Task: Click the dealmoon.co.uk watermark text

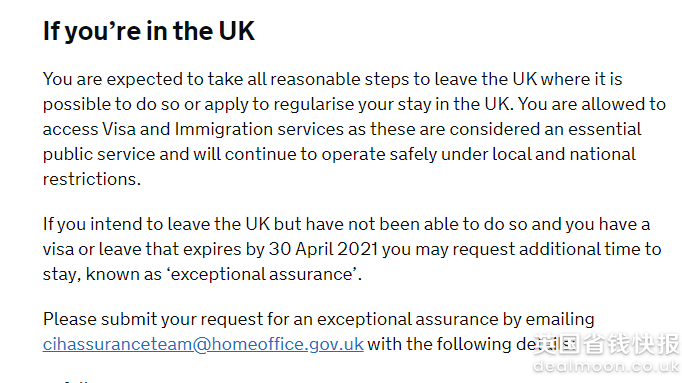Action: pos(606,366)
